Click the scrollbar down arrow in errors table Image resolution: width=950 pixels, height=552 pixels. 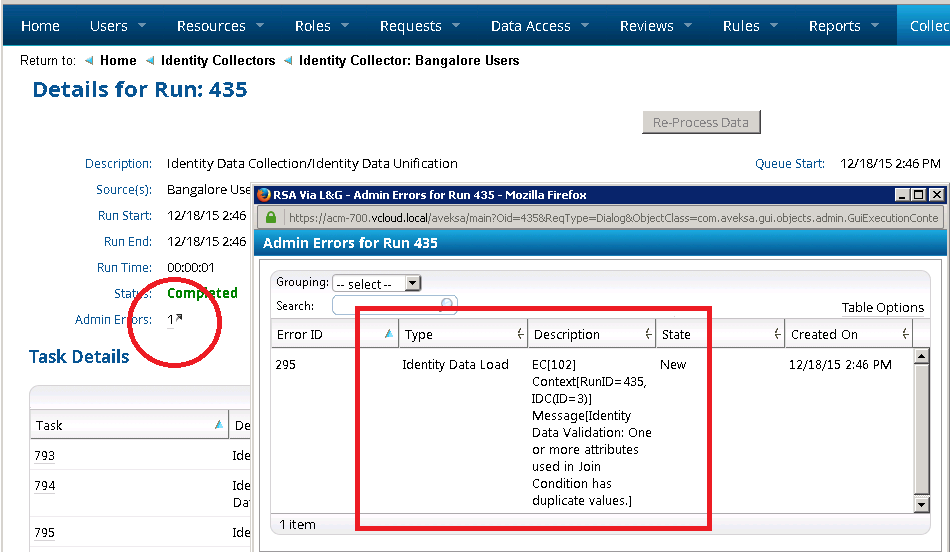tap(922, 505)
